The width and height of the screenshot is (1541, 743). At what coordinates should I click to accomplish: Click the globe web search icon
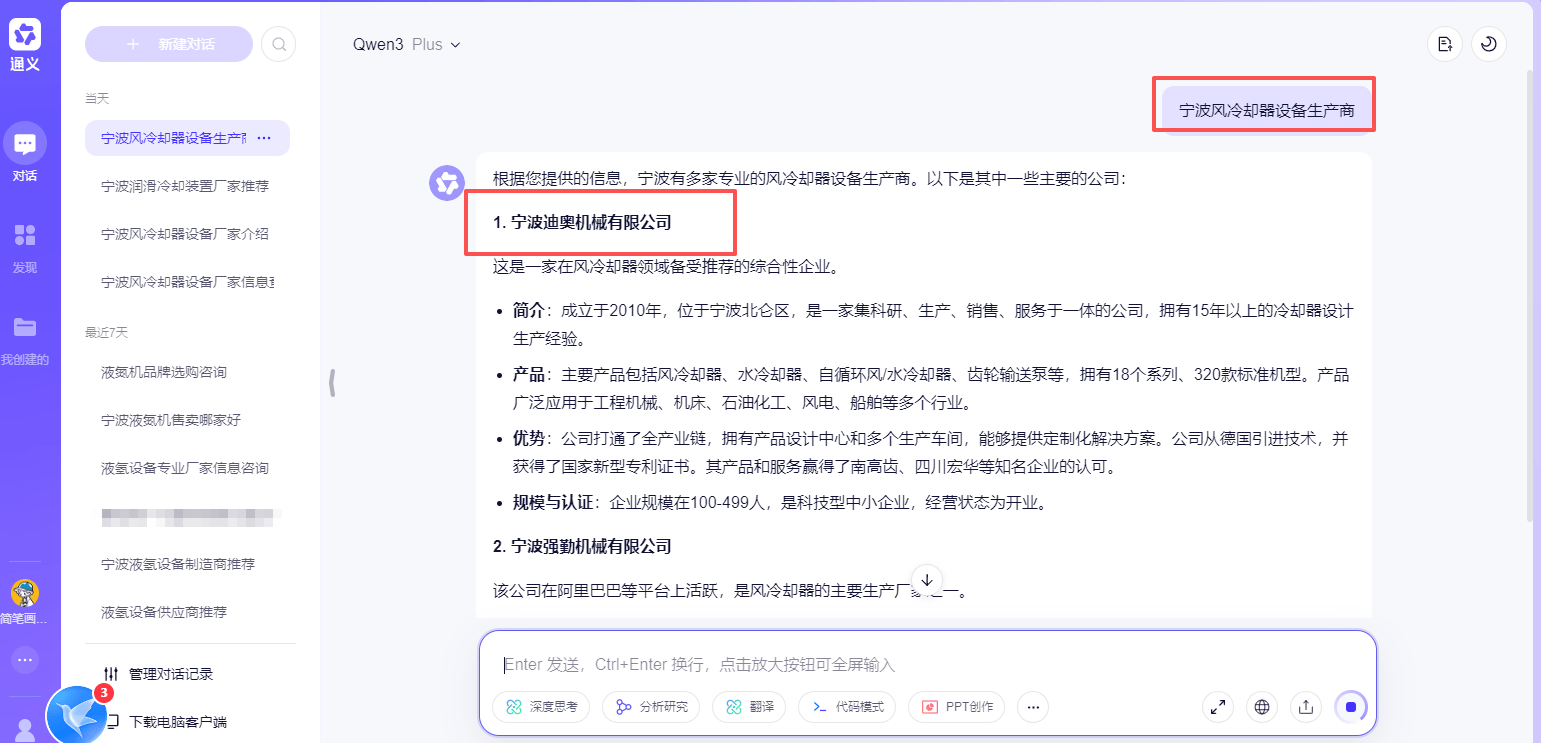[x=1262, y=707]
